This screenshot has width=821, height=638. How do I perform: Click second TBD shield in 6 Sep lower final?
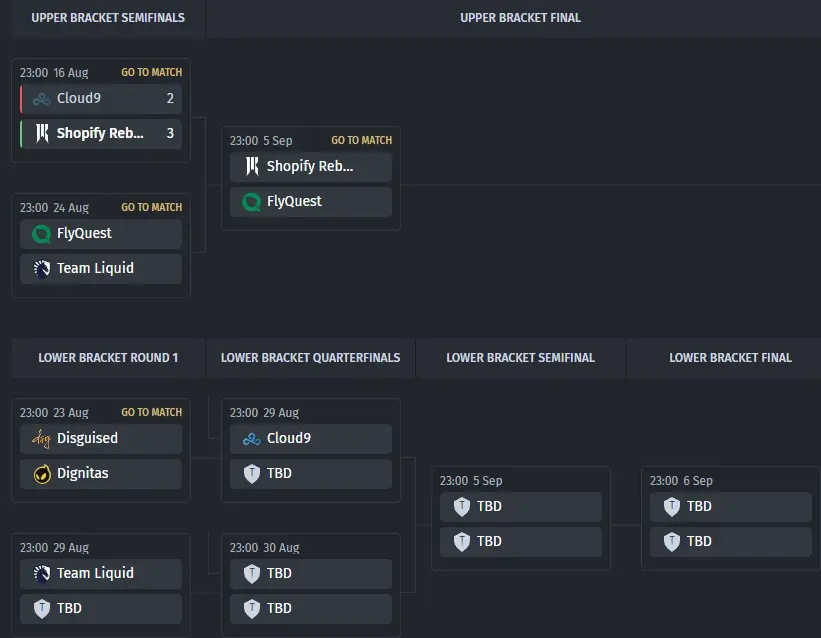pyautogui.click(x=672, y=542)
